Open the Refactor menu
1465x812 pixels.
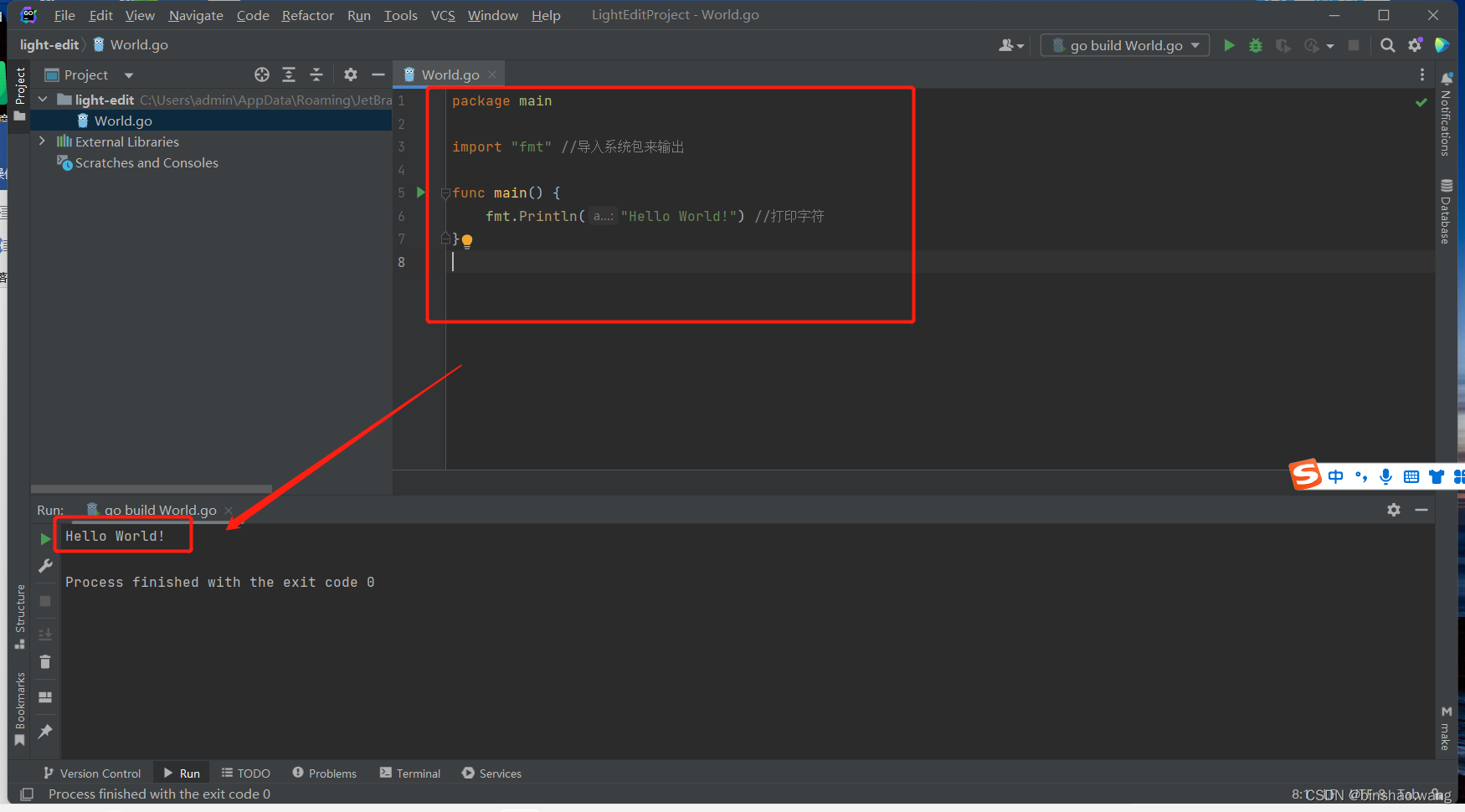coord(307,15)
